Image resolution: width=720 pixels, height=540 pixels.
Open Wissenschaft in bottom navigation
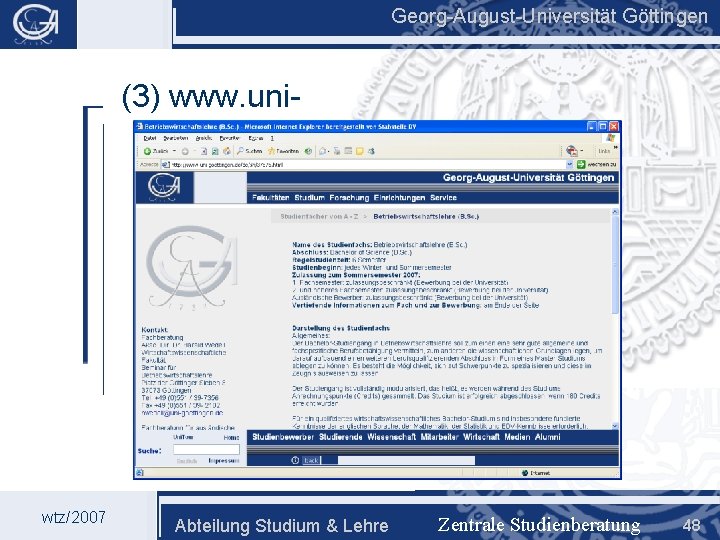click(x=391, y=437)
